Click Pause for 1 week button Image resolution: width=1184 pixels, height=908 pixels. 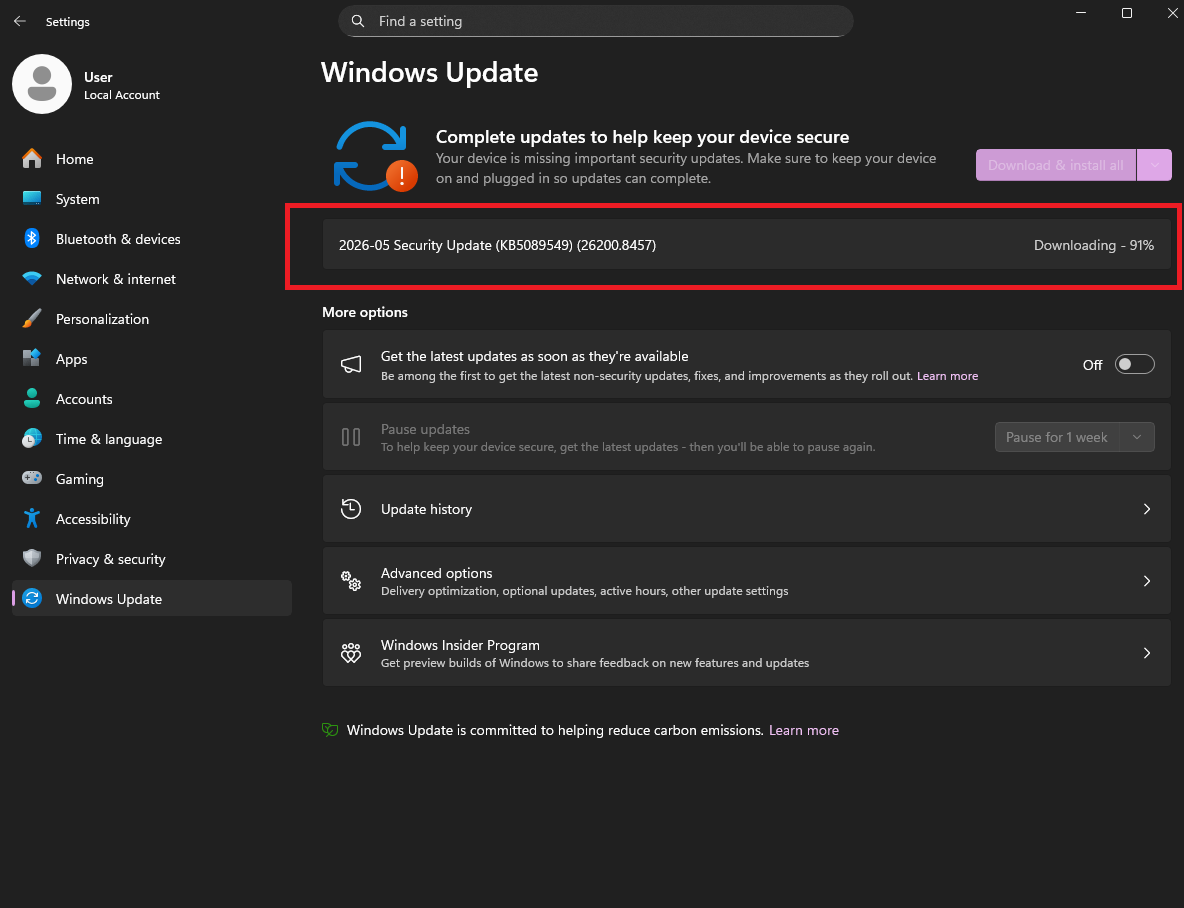1056,437
